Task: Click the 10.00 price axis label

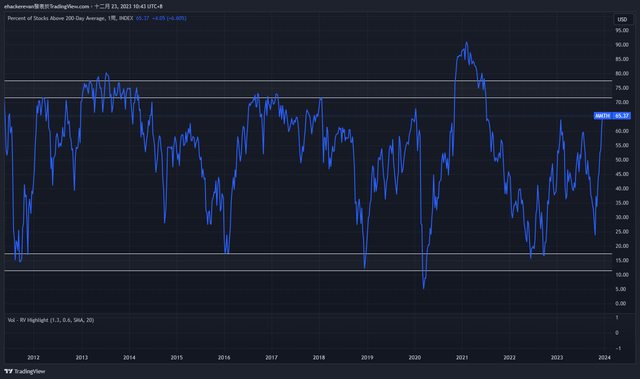Action: click(622, 275)
